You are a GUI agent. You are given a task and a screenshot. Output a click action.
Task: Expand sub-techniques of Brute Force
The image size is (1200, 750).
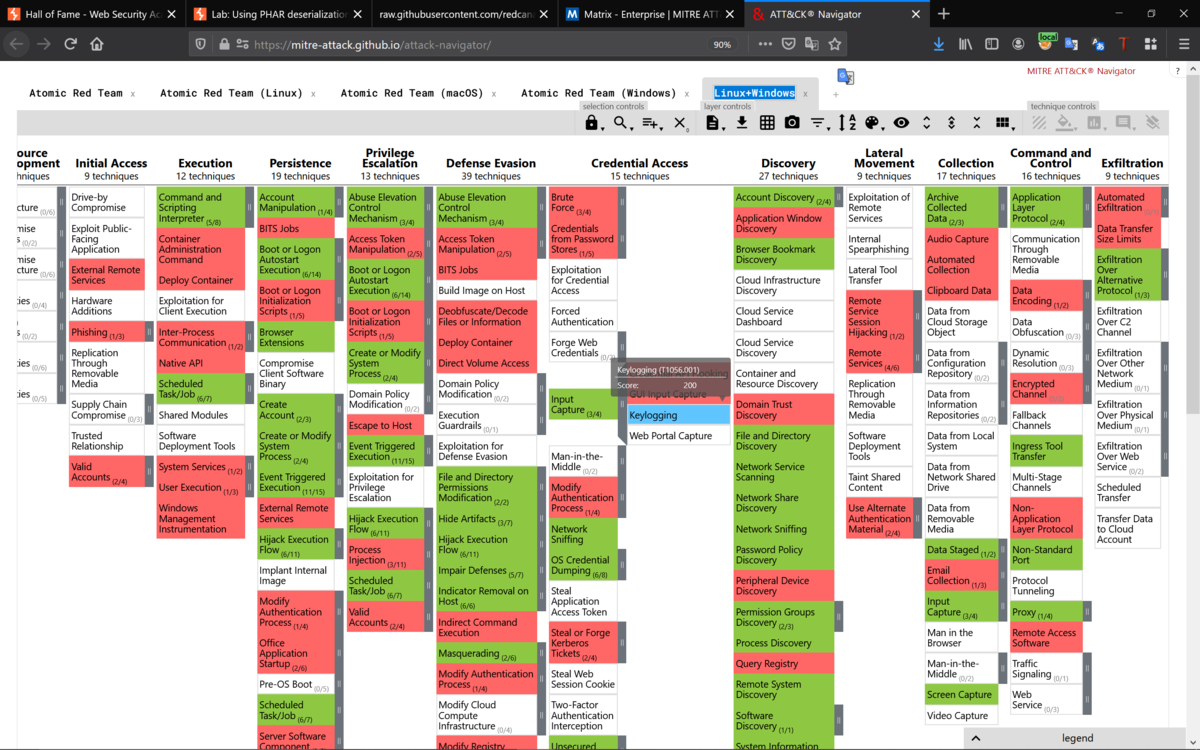(622, 203)
